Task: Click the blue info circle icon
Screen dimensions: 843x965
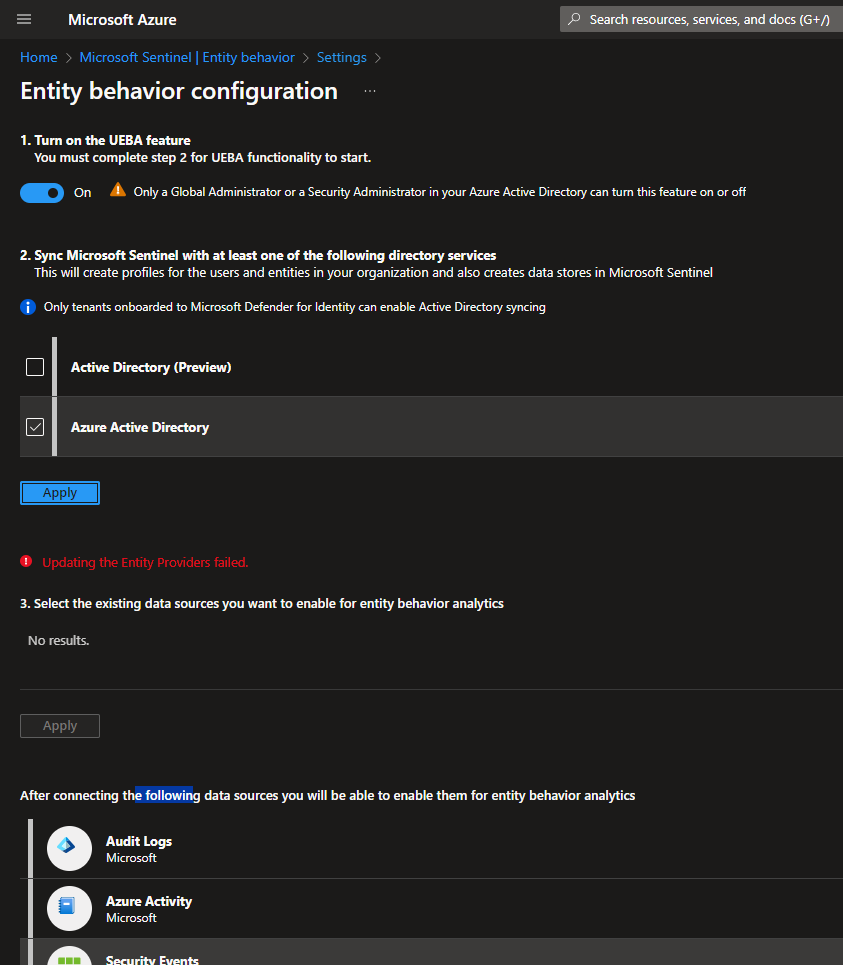Action: 28,306
